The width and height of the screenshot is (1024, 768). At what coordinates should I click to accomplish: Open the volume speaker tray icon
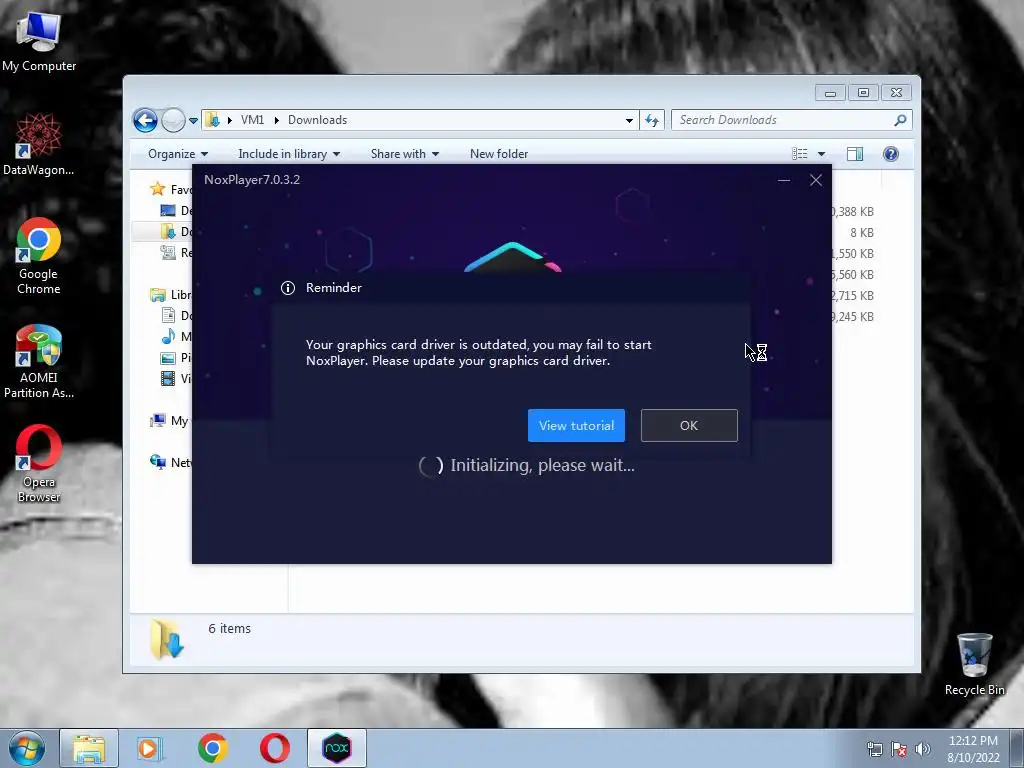(922, 750)
